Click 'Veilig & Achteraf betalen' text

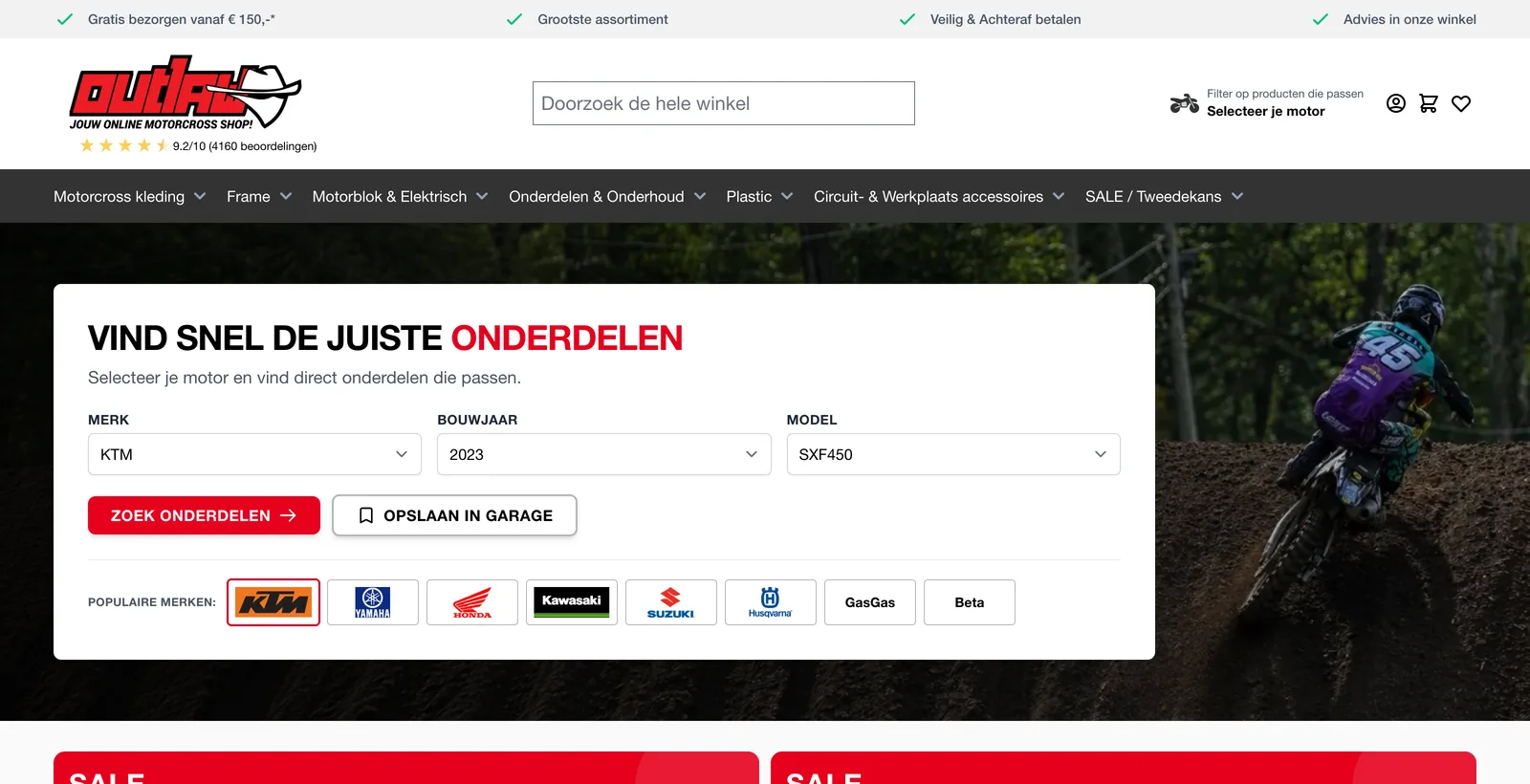(1006, 19)
